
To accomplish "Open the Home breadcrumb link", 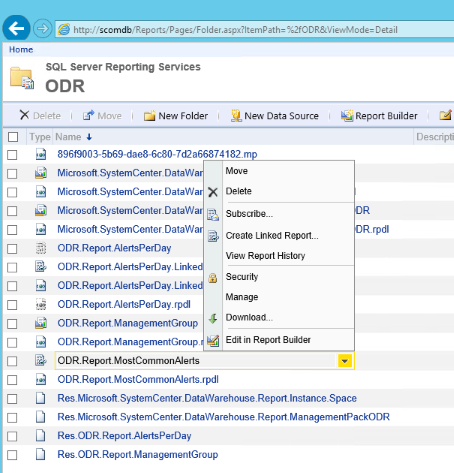I will coord(21,49).
